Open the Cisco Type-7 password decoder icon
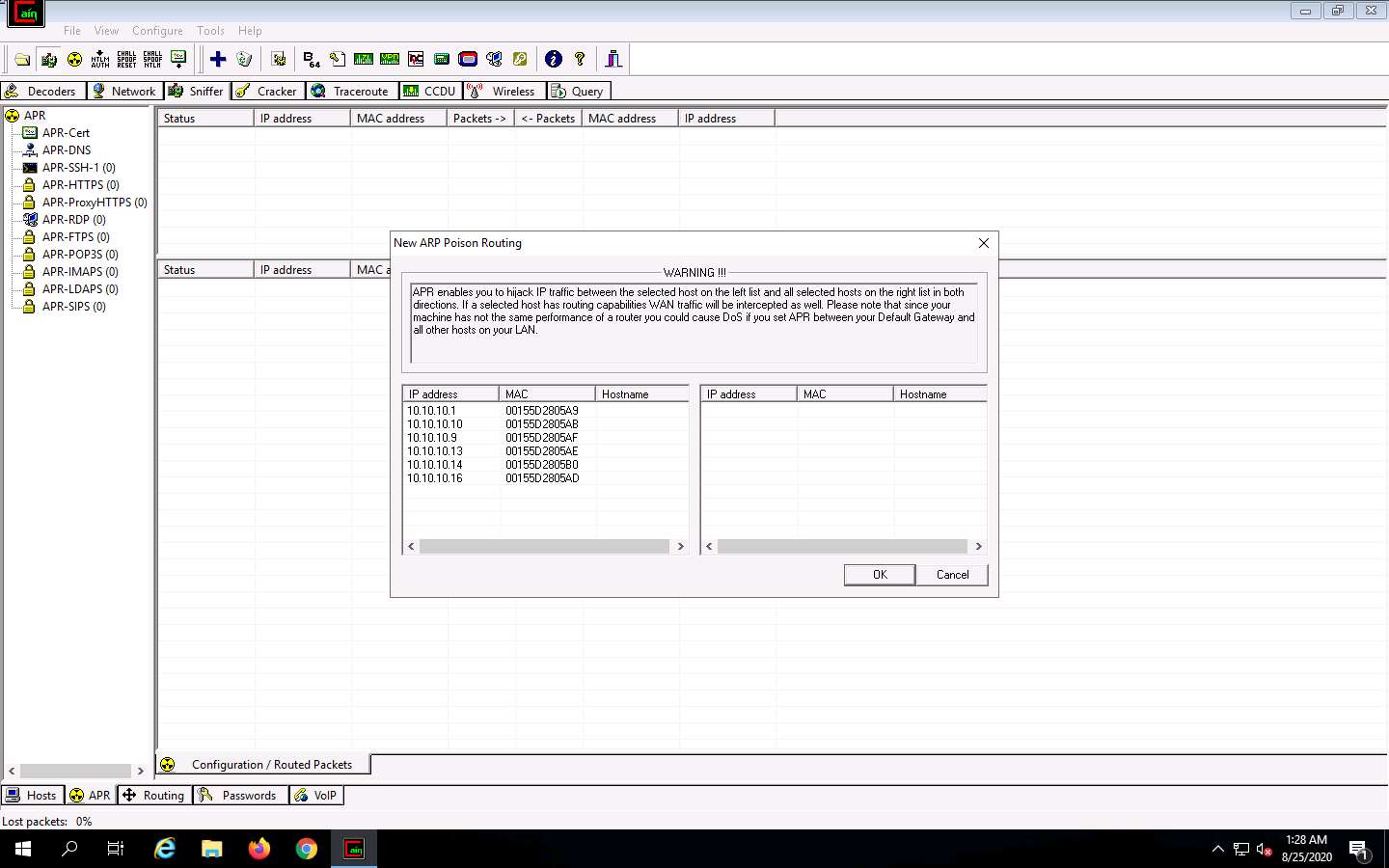This screenshot has width=1389, height=868. [x=364, y=59]
